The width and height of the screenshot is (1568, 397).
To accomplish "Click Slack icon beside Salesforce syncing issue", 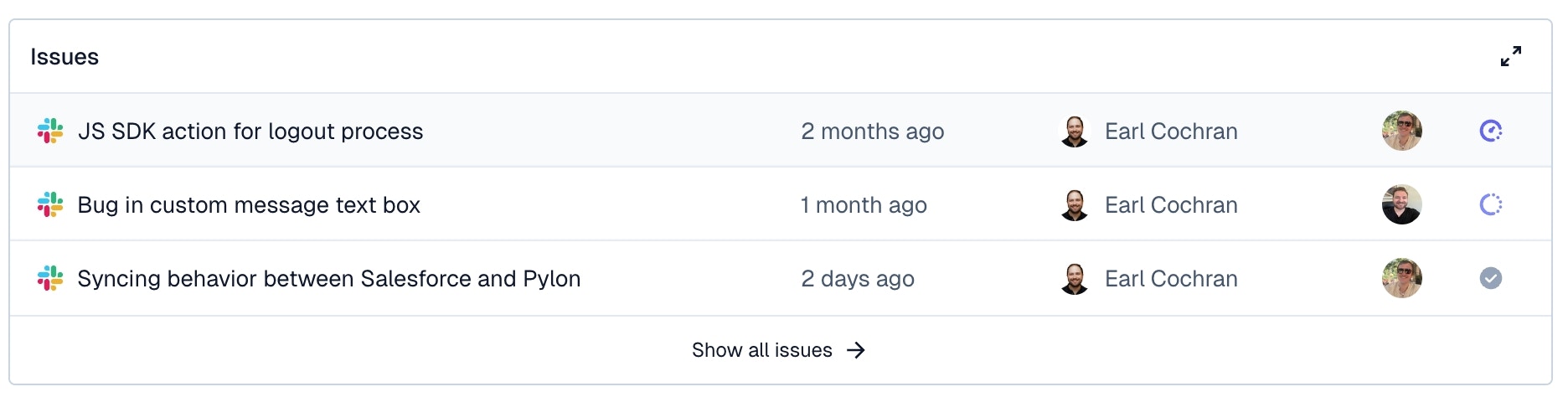I will [50, 278].
